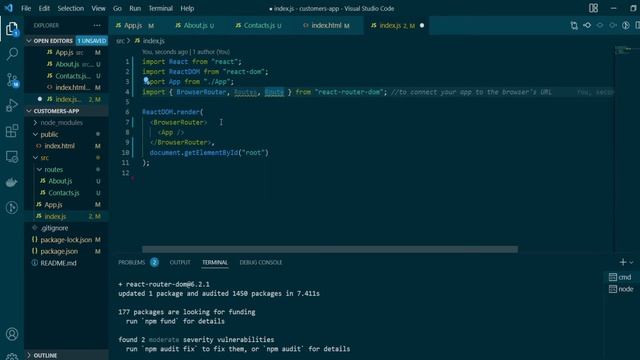Click the code minimap preview
640x360 pixels.
pos(624,51)
